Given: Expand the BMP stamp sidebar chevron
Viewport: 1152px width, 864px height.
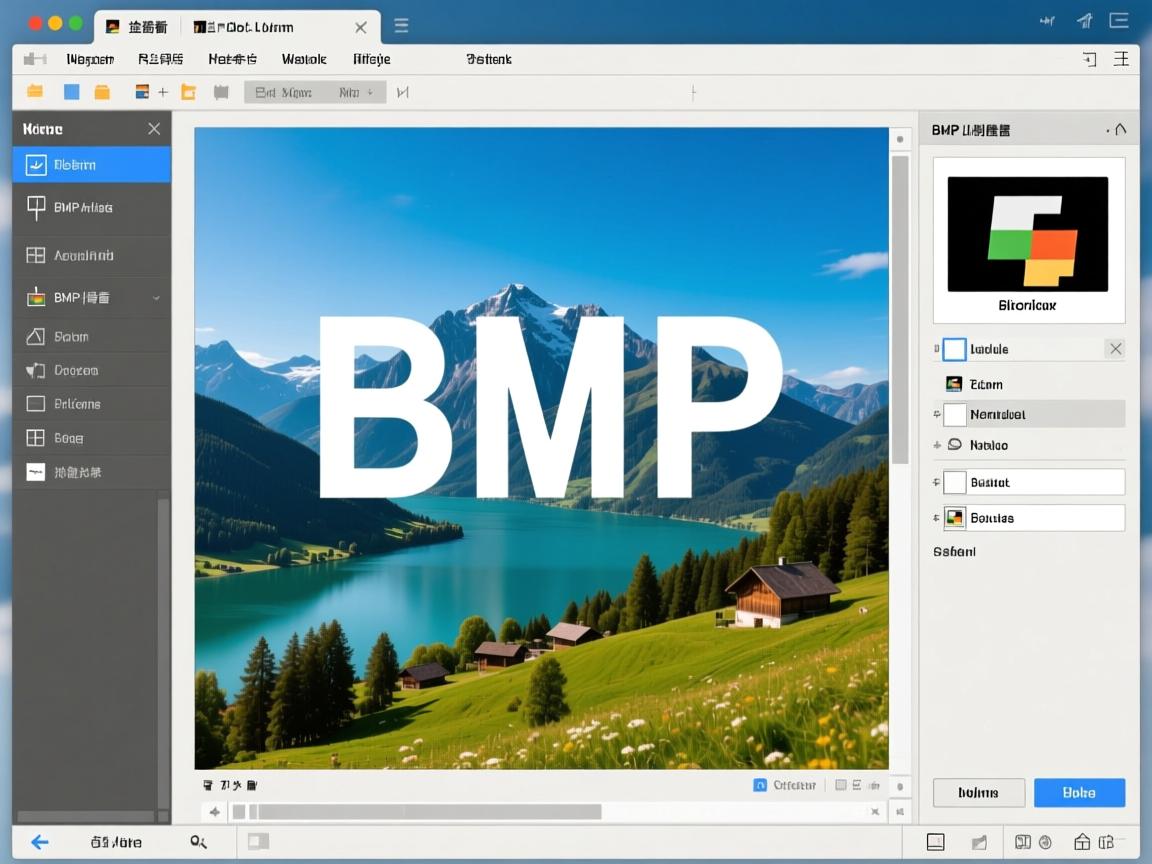Looking at the screenshot, I should [157, 297].
